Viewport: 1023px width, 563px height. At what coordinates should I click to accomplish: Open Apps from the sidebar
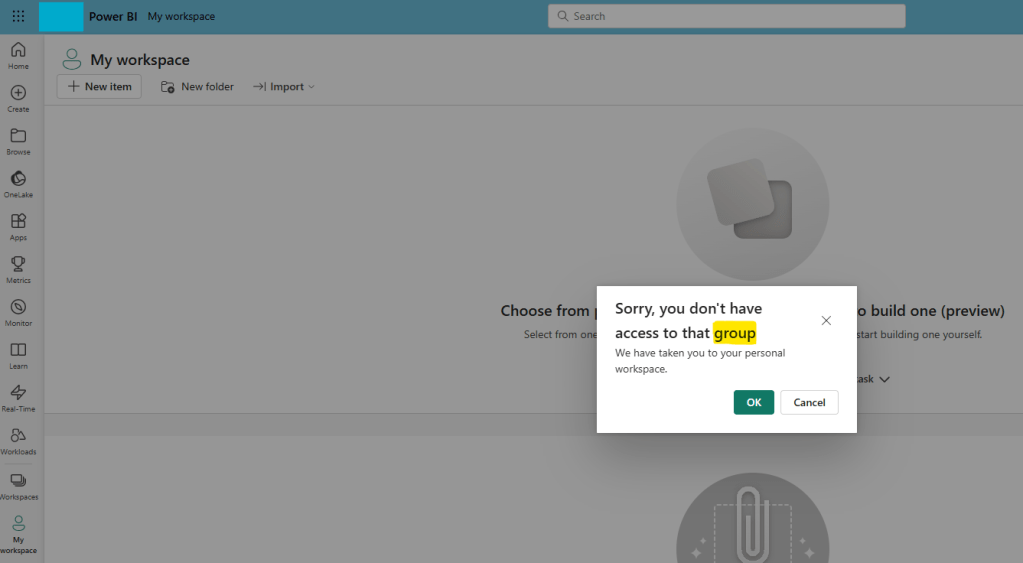(x=18, y=226)
